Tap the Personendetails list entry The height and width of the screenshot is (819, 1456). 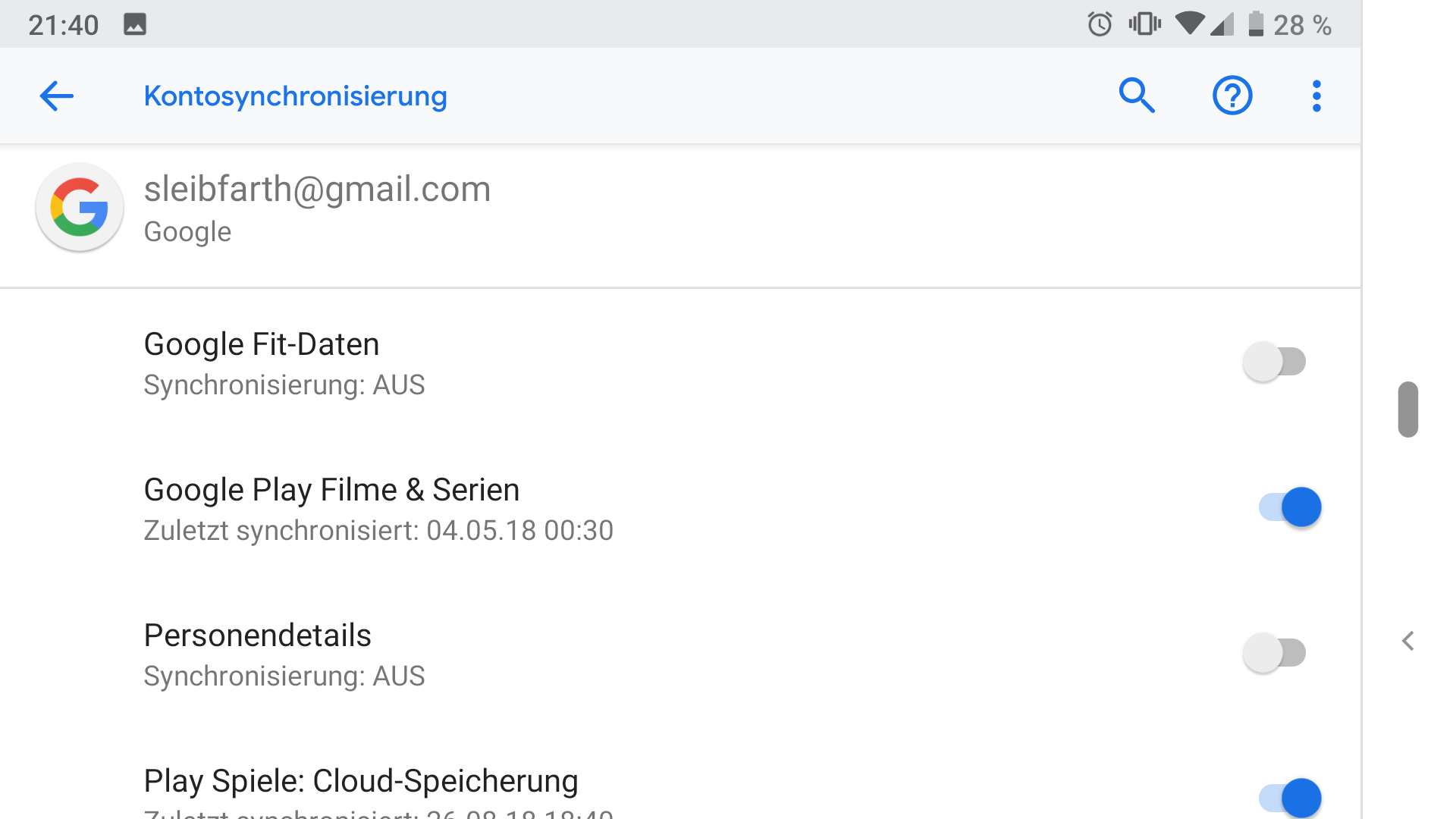[680, 655]
